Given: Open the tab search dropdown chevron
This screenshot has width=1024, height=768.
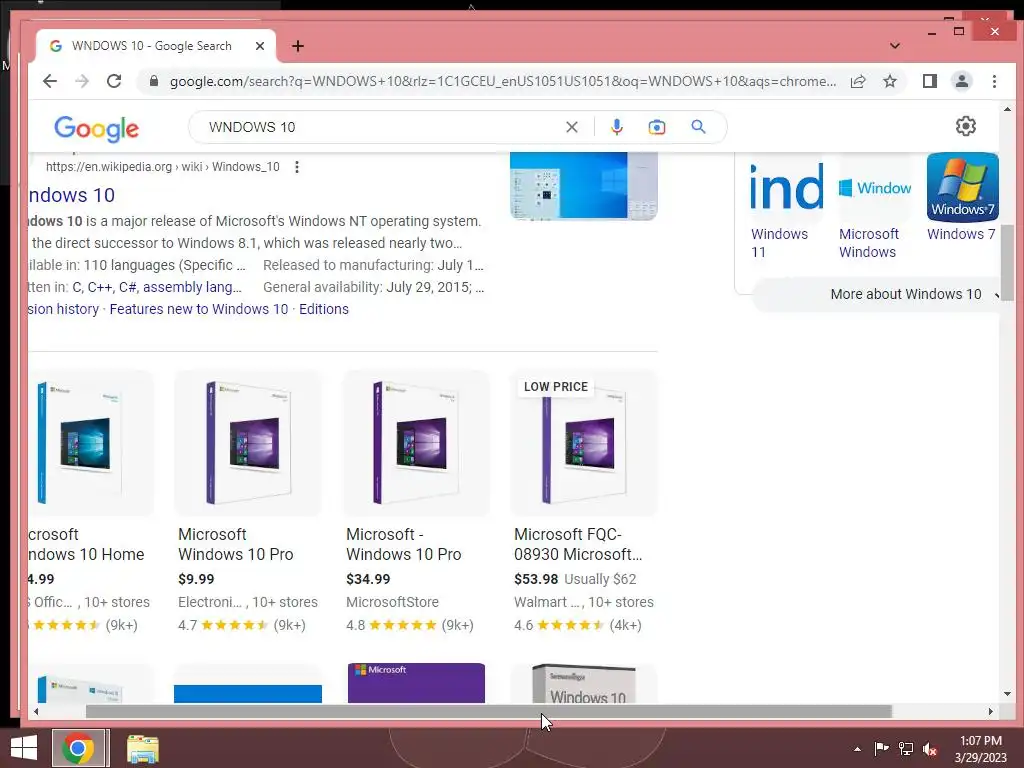Looking at the screenshot, I should (x=895, y=46).
